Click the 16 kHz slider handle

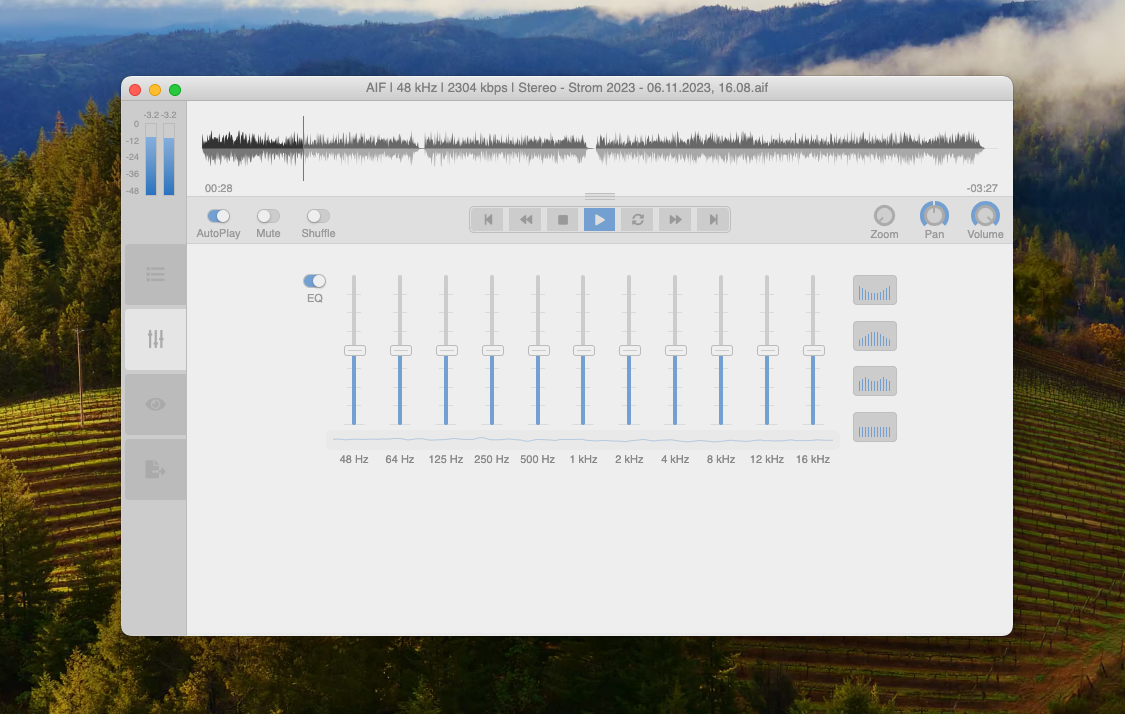tap(813, 350)
